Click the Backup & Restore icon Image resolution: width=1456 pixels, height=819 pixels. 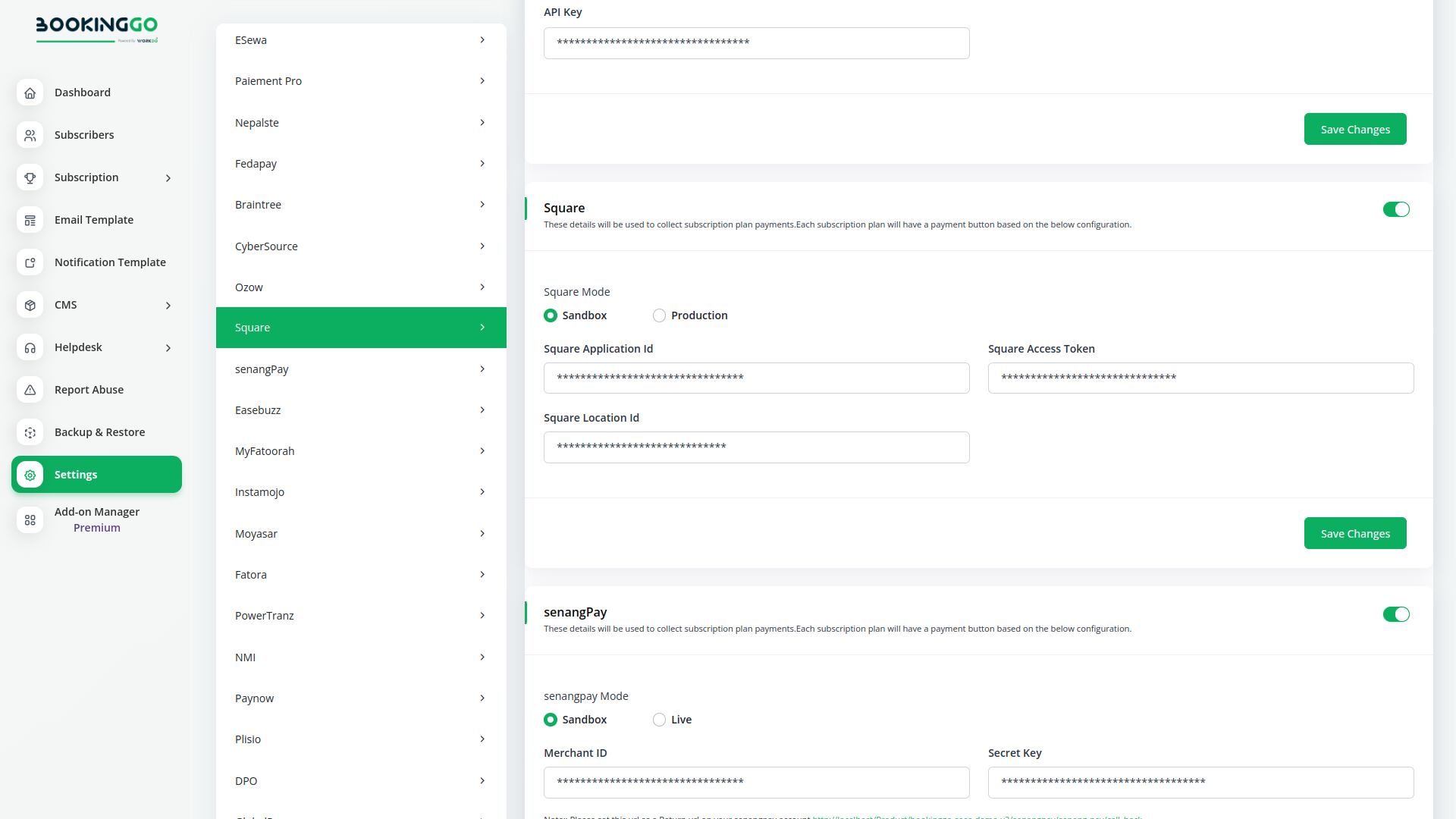(30, 432)
